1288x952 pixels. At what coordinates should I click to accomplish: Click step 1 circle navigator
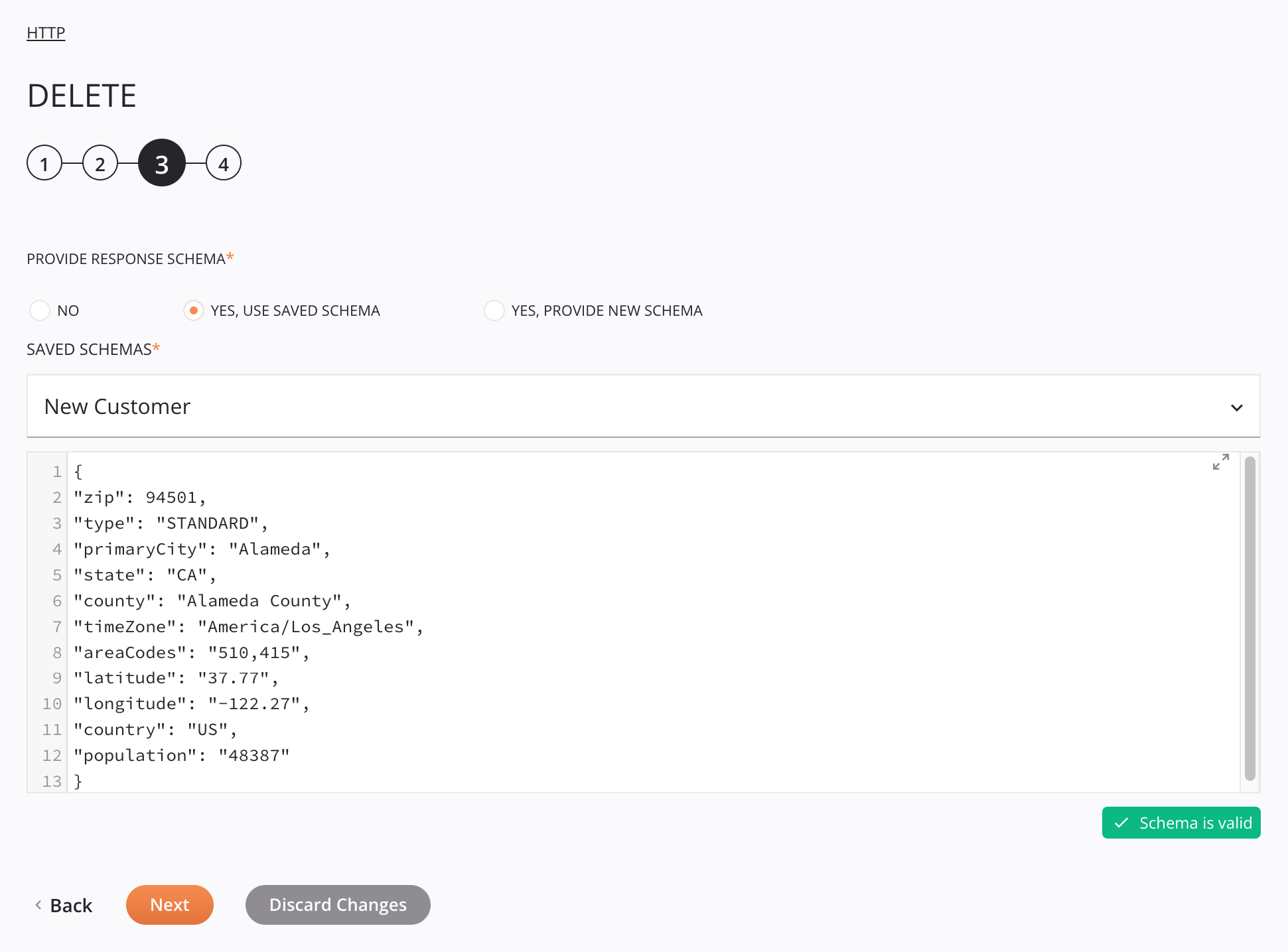[x=45, y=163]
